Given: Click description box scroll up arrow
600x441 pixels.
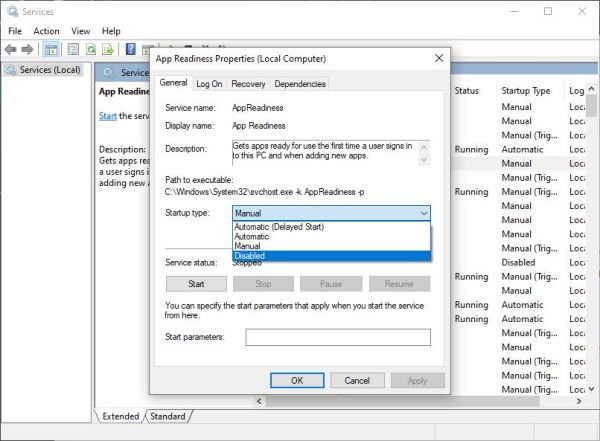Looking at the screenshot, I should pos(424,147).
